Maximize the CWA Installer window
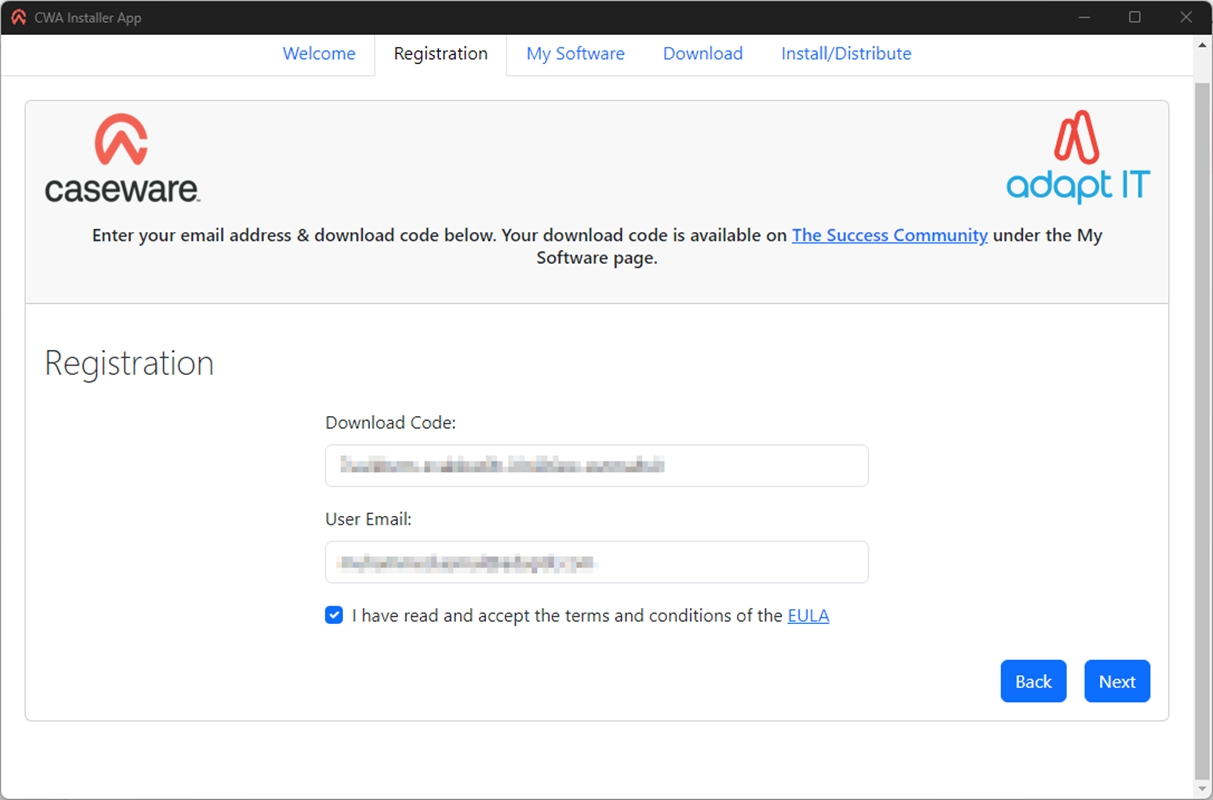 [x=1134, y=17]
